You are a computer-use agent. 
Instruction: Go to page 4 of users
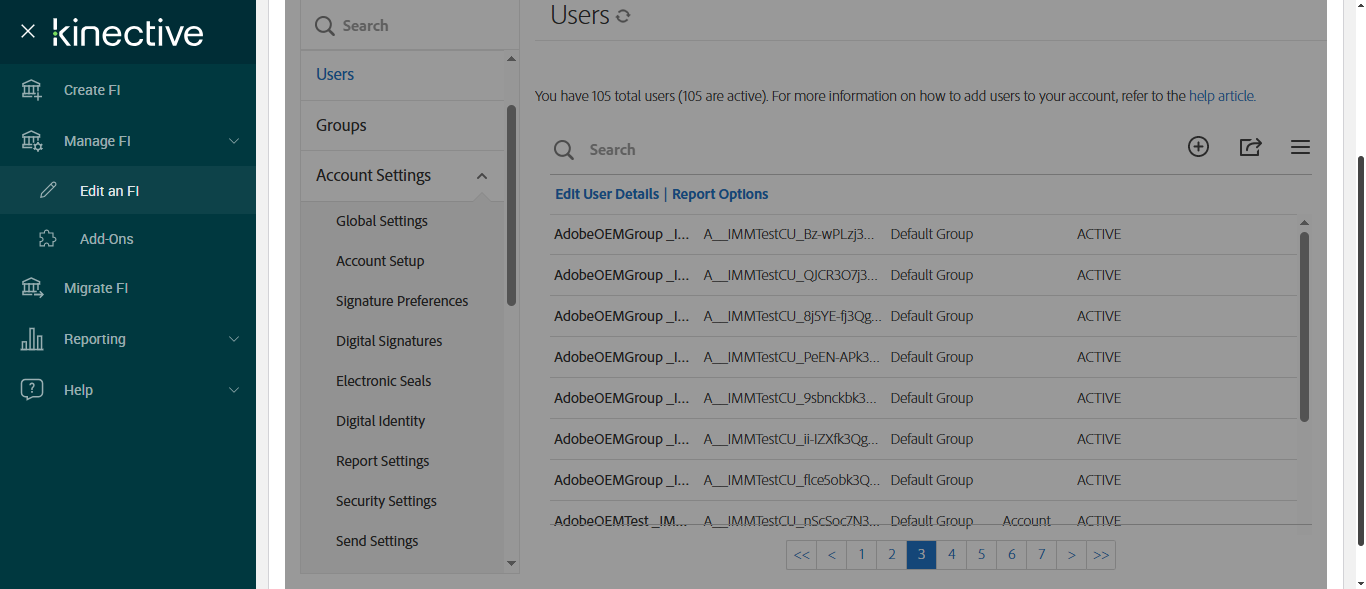(x=952, y=554)
